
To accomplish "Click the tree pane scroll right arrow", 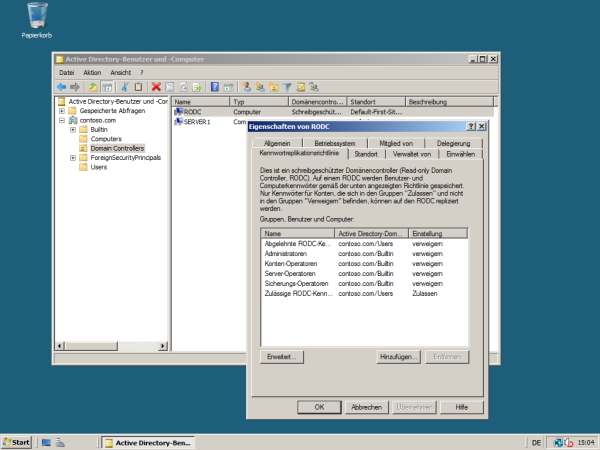I will coord(163,346).
